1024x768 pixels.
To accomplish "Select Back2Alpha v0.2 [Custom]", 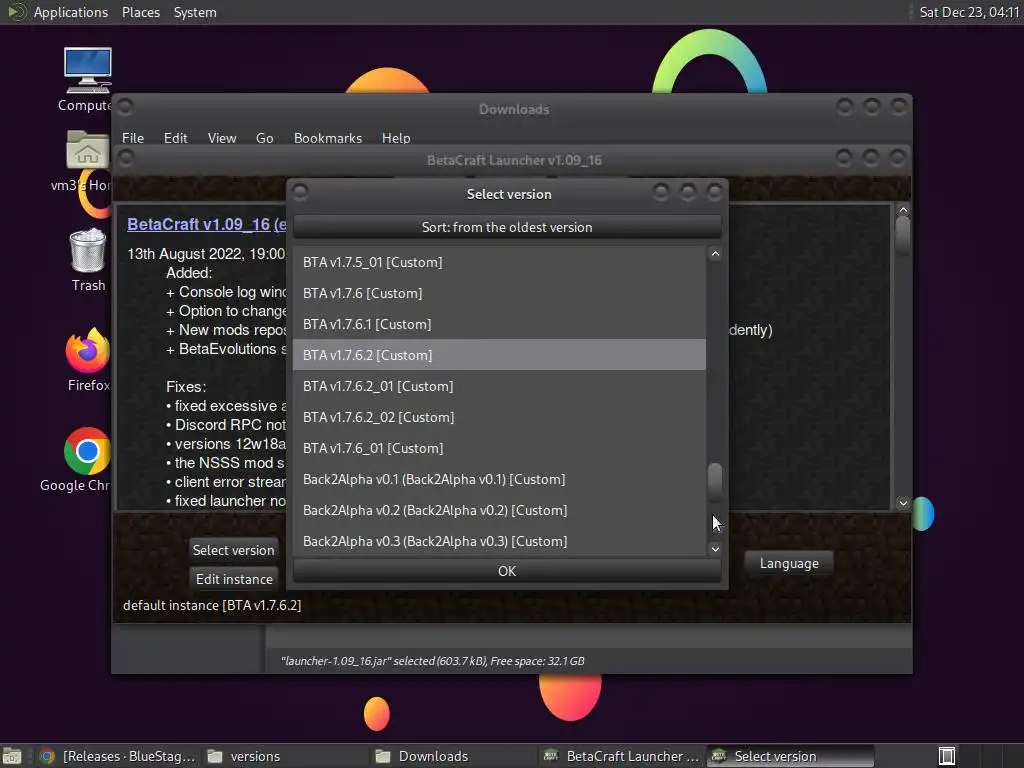I will 499,510.
